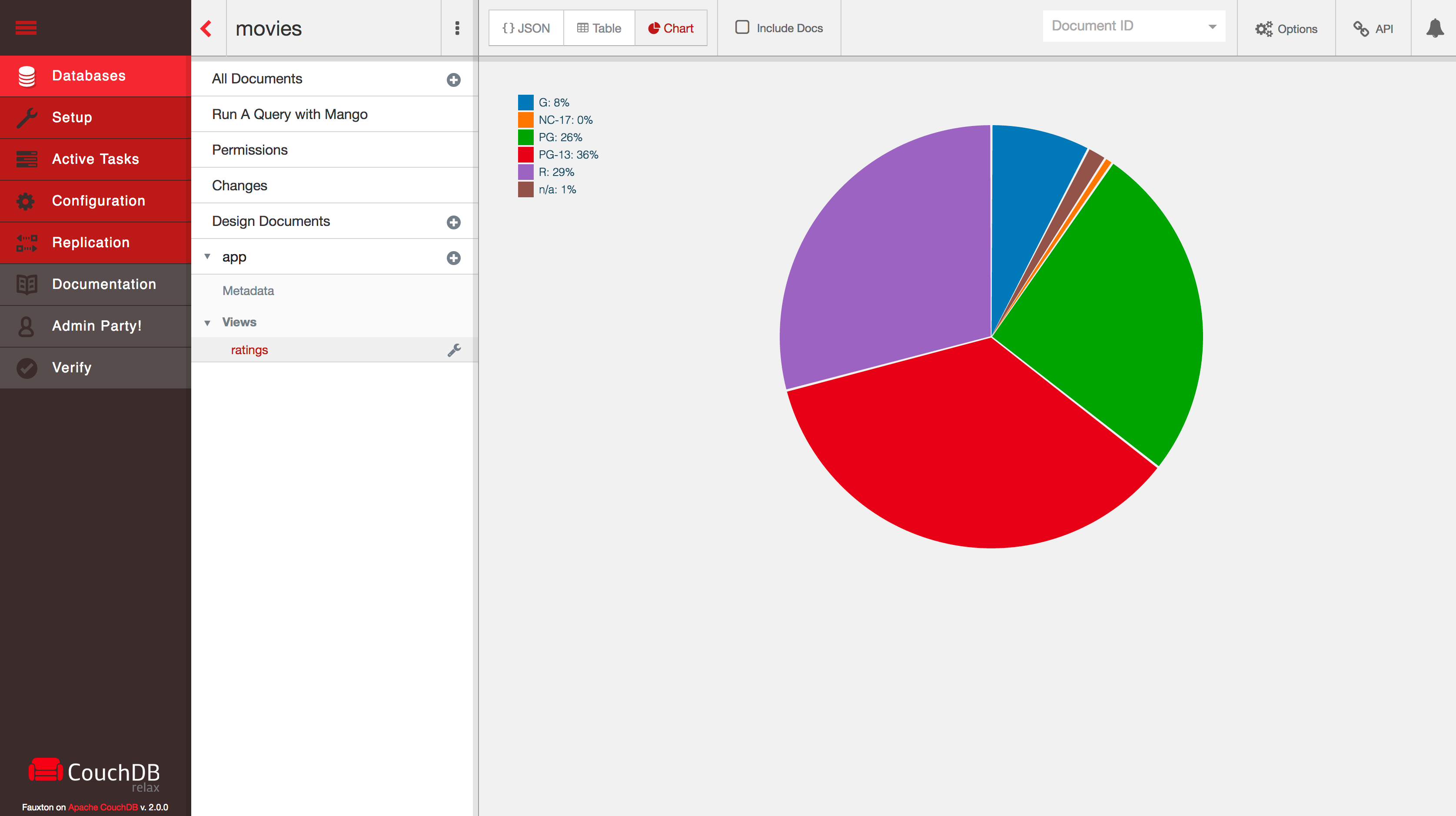Collapse the app design document
Viewport: 1456px width, 816px height.
coord(207,256)
